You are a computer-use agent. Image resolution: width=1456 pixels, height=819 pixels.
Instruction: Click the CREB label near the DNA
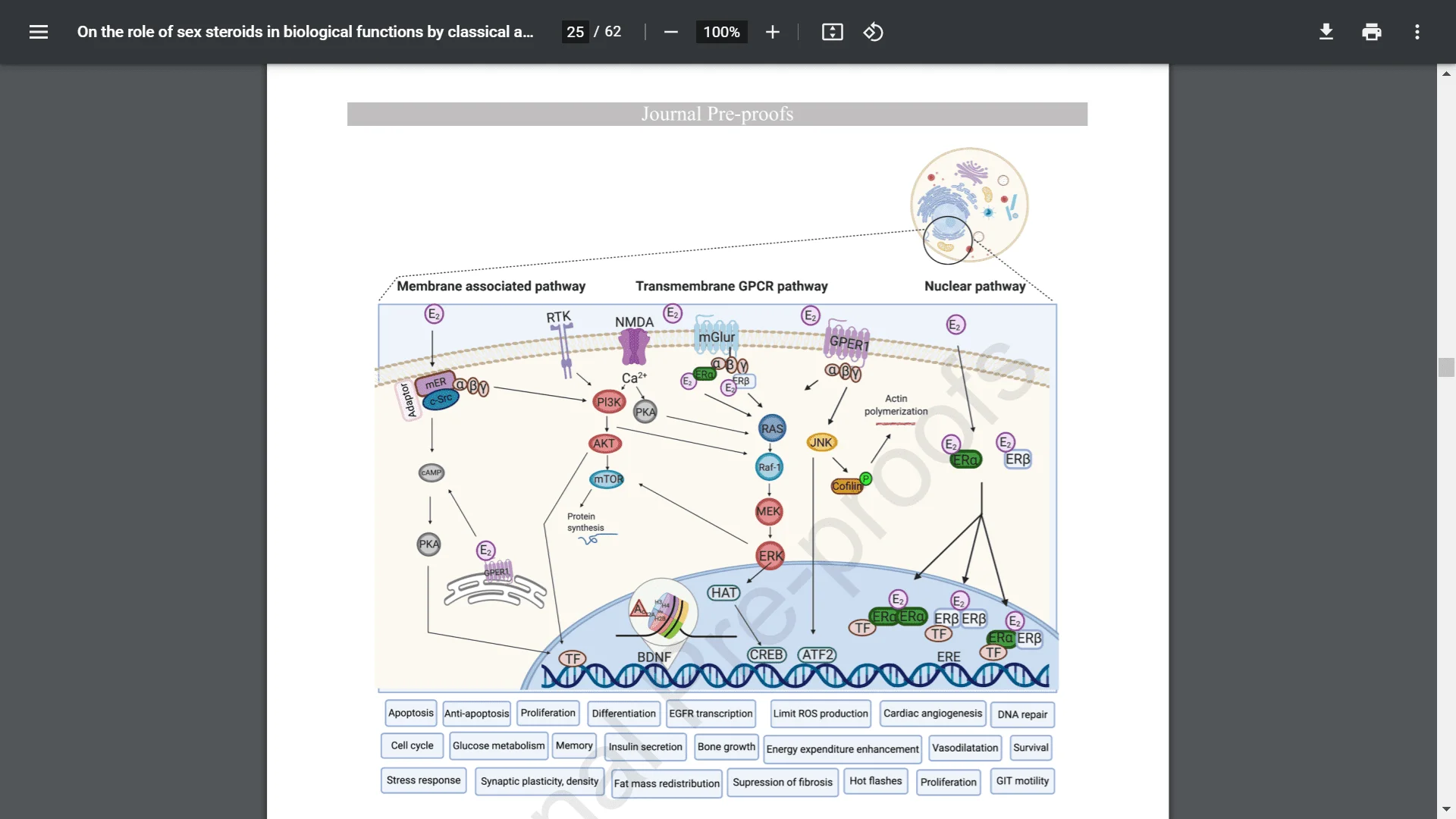pyautogui.click(x=767, y=654)
